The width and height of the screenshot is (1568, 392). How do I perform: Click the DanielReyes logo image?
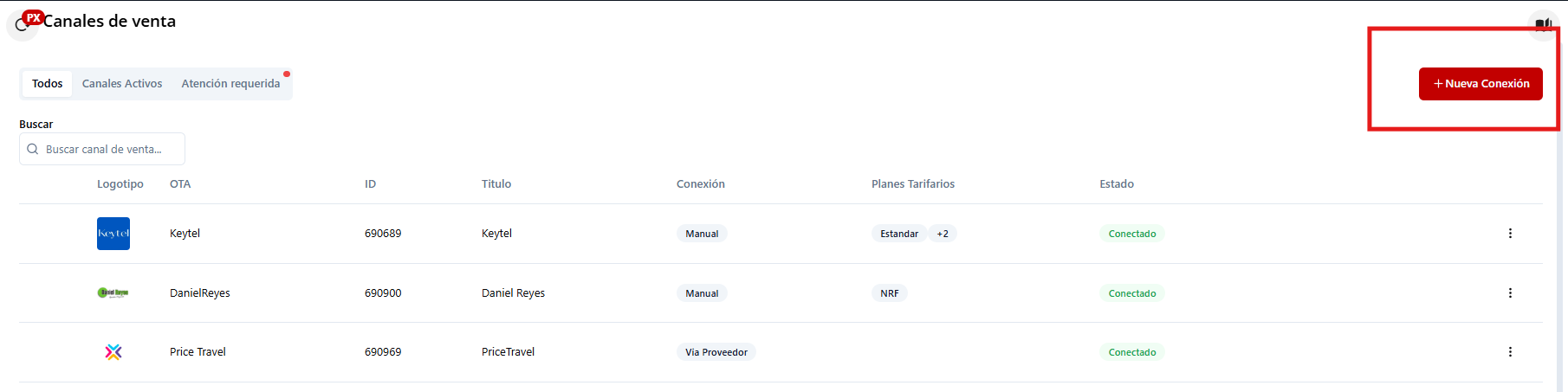113,293
